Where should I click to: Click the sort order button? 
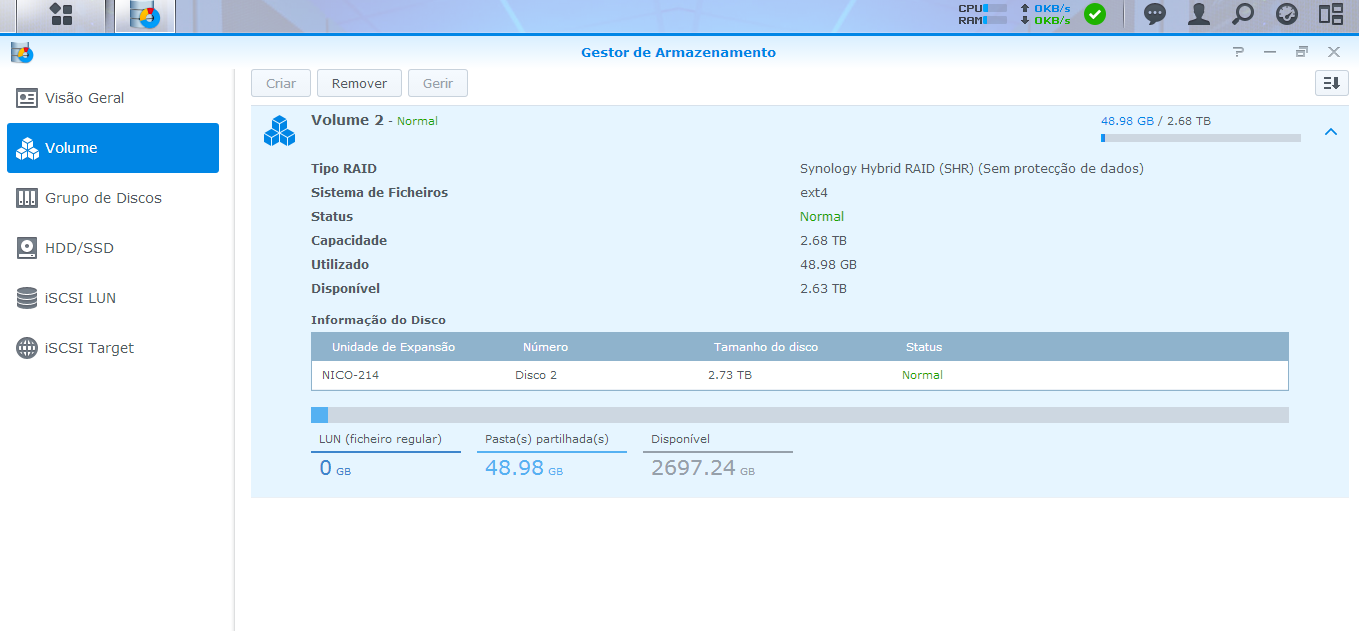tap(1332, 83)
